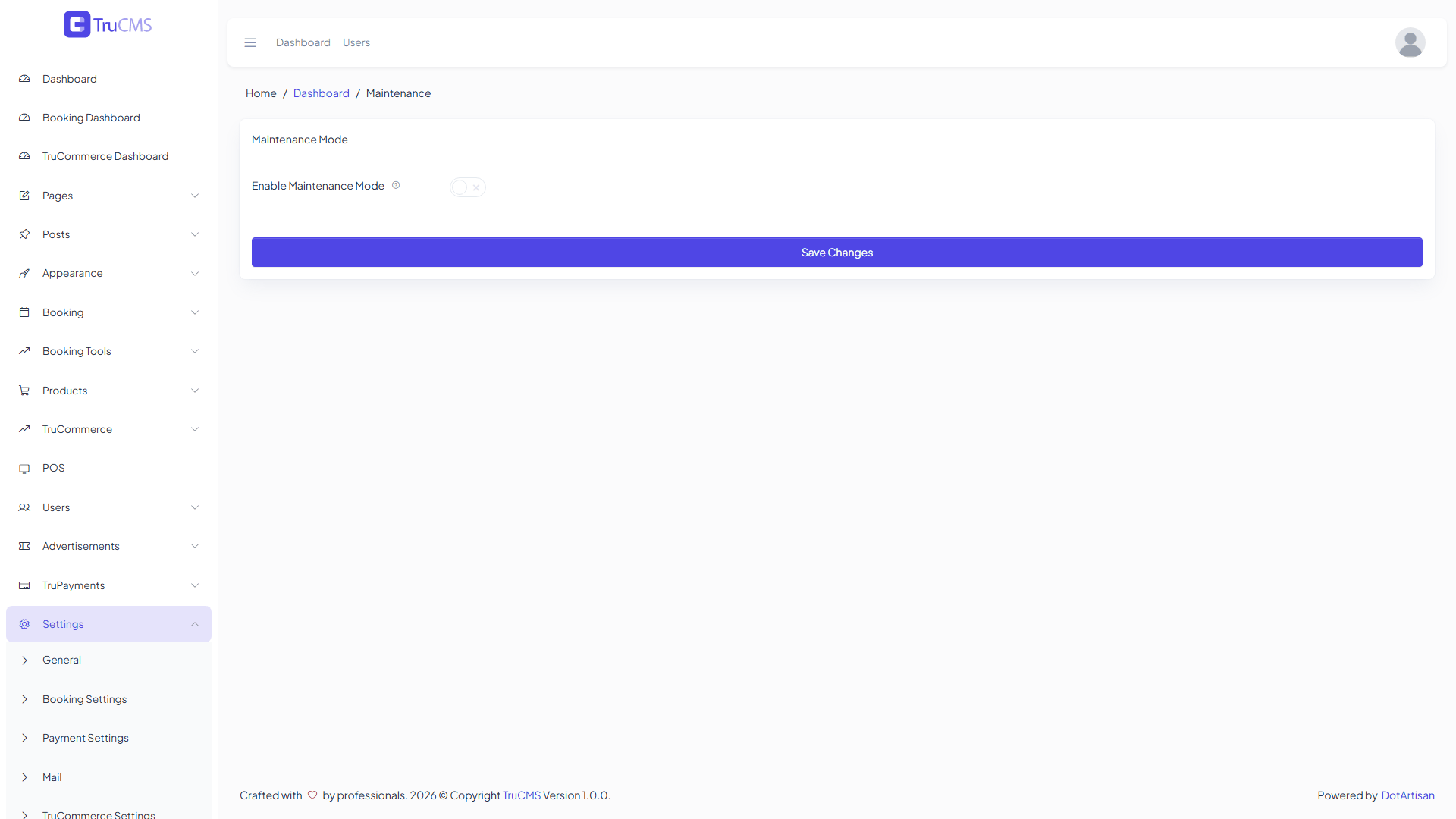Click the Posts pin icon
Screen dimensions: 1456x819
[24, 234]
